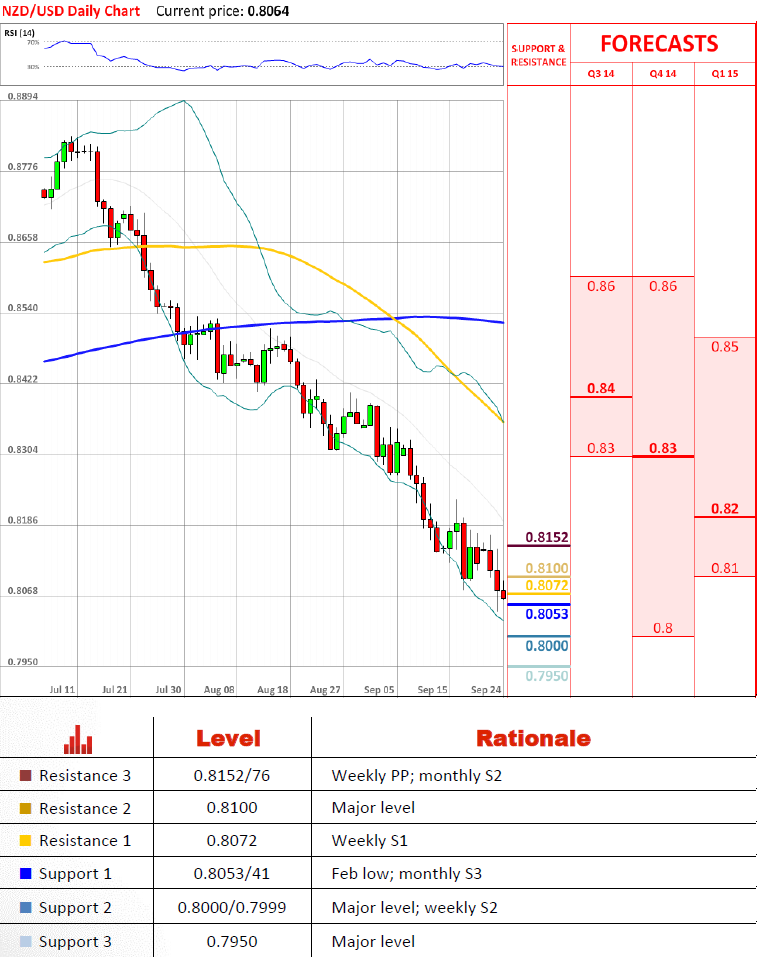Click the 0.86 value in Q4 14 column

(x=663, y=286)
